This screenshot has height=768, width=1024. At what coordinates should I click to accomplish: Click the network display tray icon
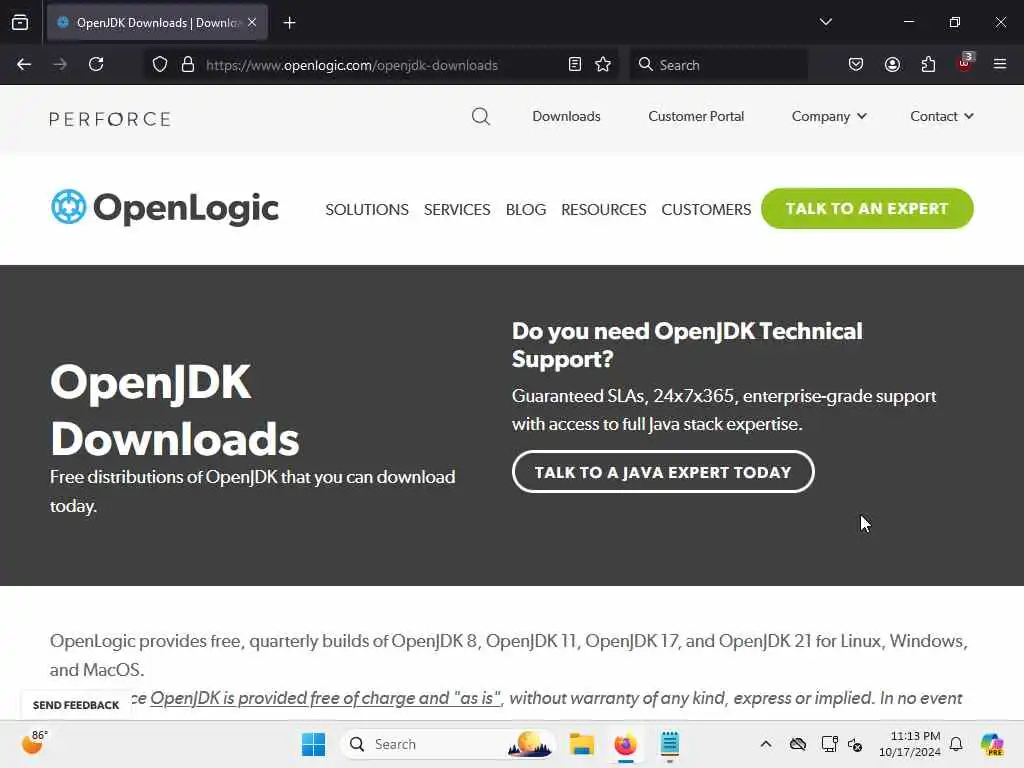pyautogui.click(x=829, y=744)
